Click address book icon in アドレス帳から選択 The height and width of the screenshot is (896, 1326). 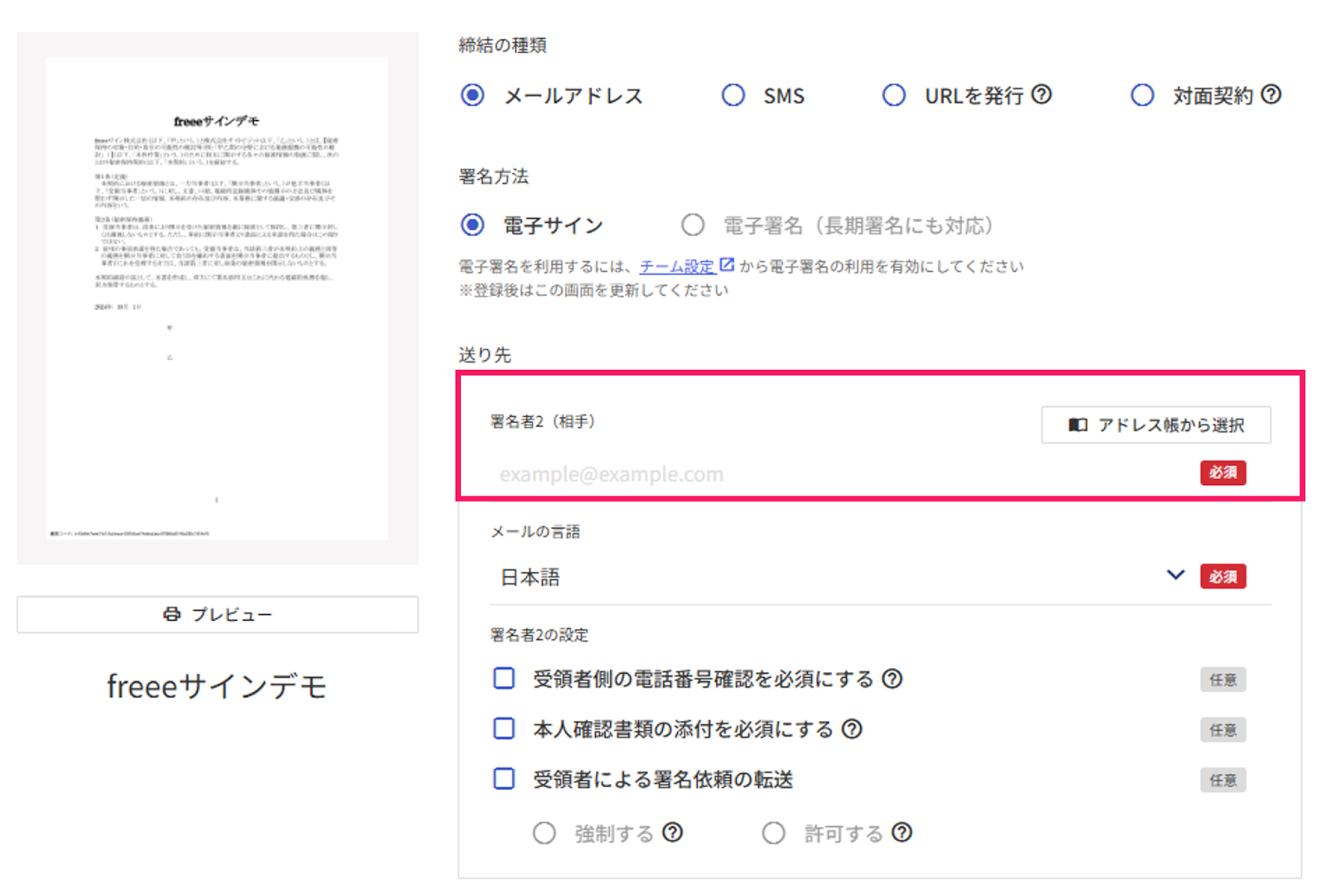click(x=1077, y=425)
